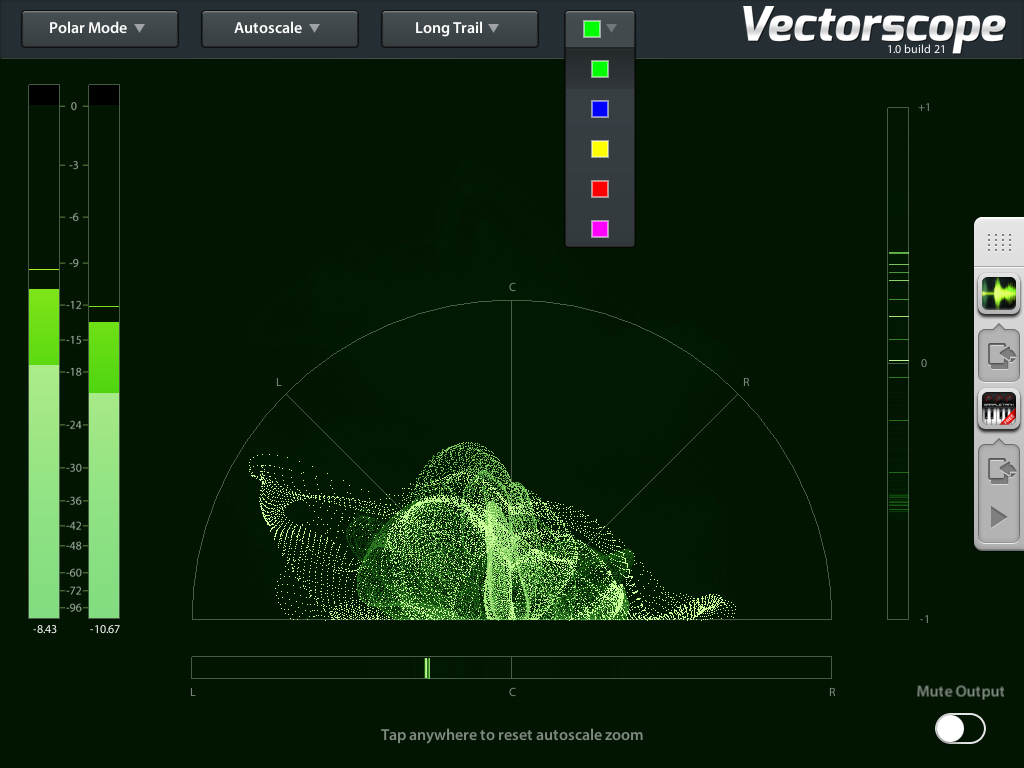Open the Polar Mode dropdown
Viewport: 1024px width, 768px height.
(99, 28)
